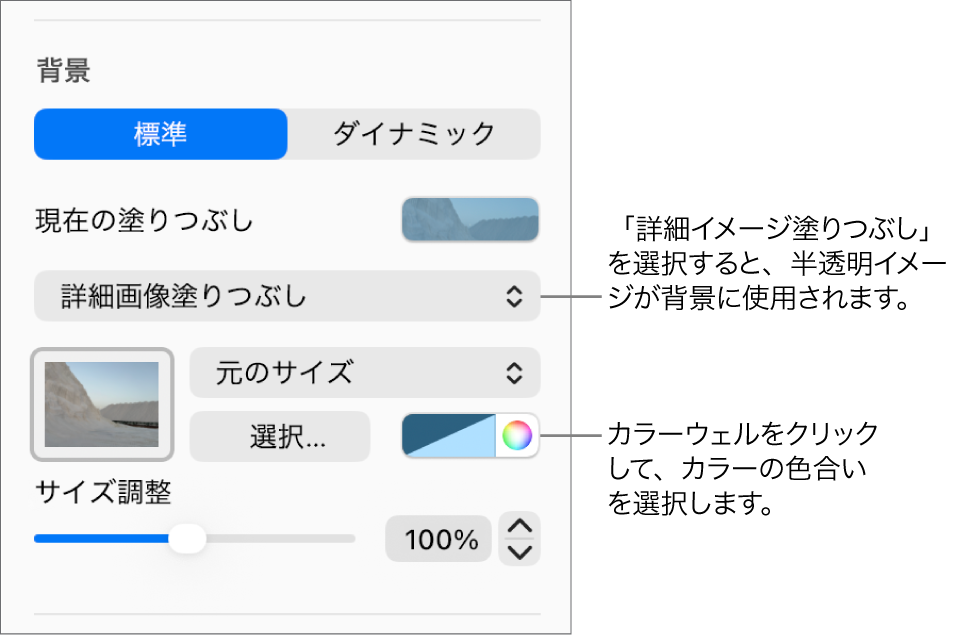Choose an image fill via the 選択 button
Screen dimensions: 958x636
(279, 436)
